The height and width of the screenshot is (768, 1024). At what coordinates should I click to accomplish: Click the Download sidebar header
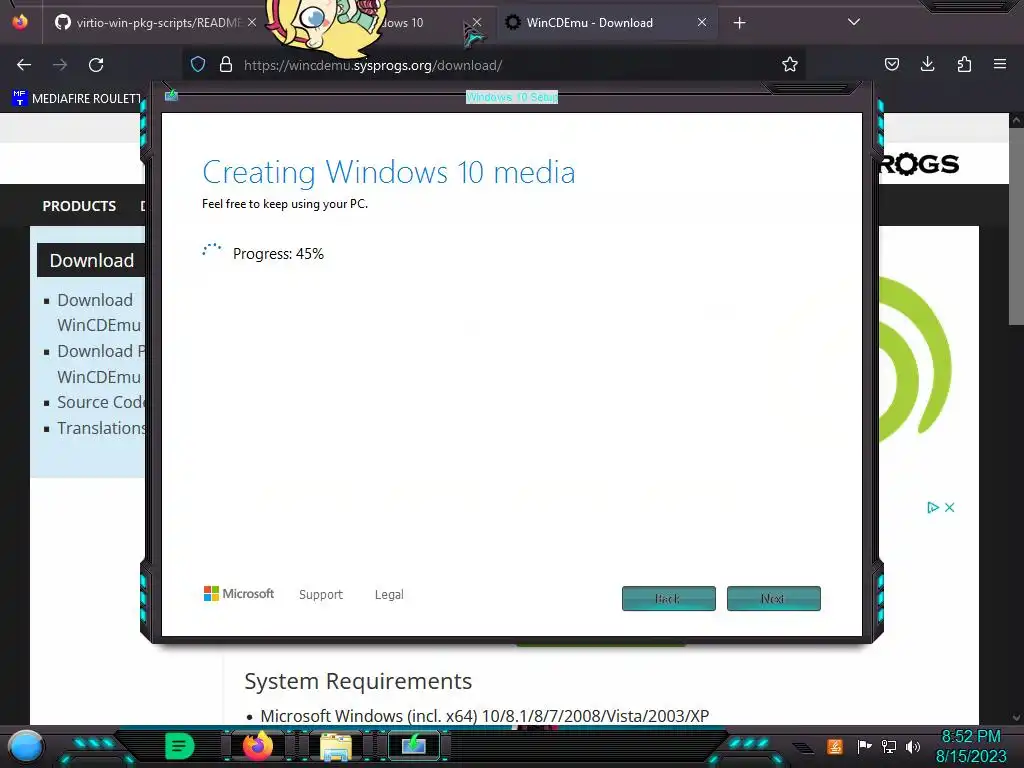point(92,261)
